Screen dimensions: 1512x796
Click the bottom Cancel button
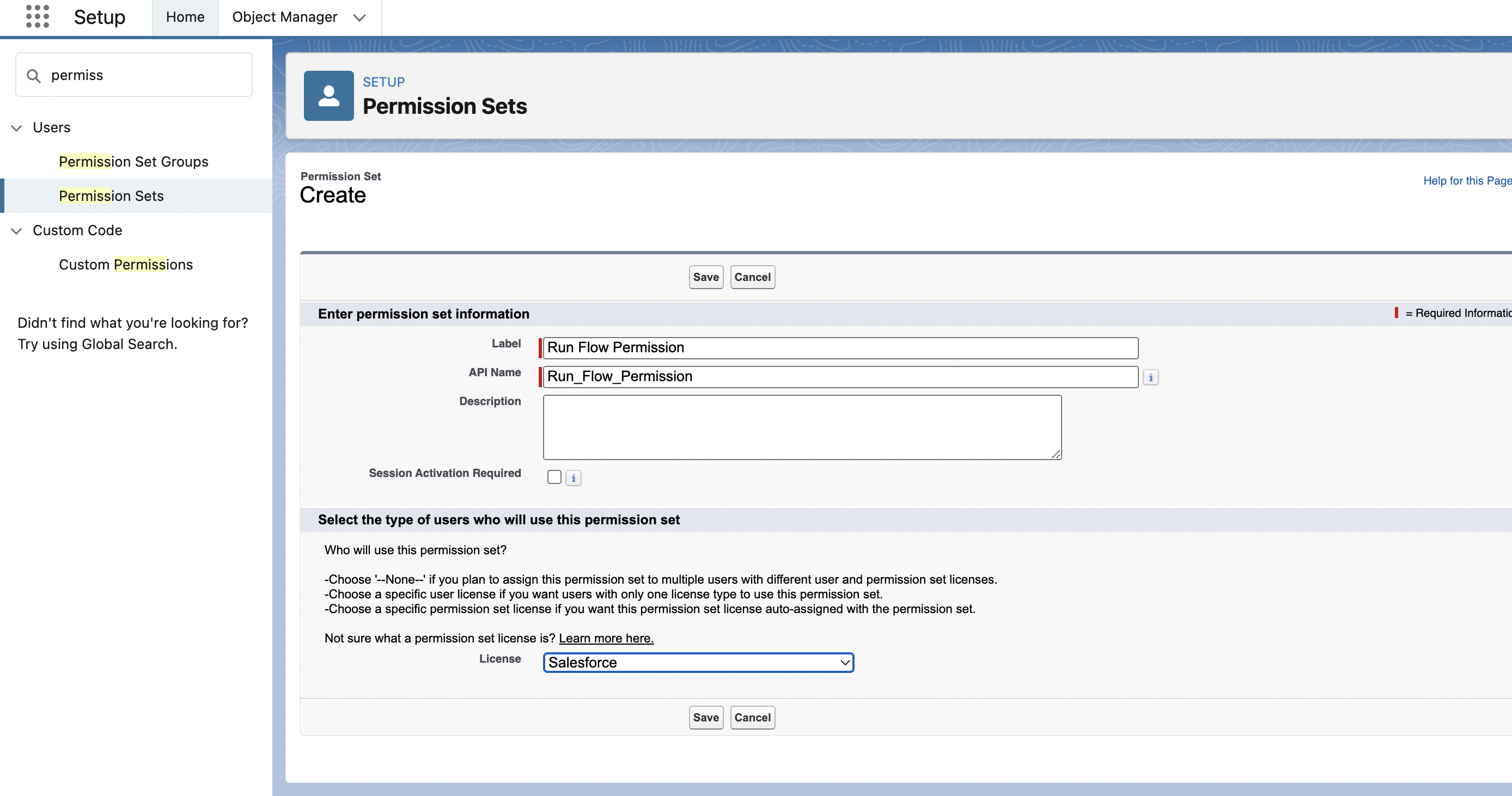(752, 717)
